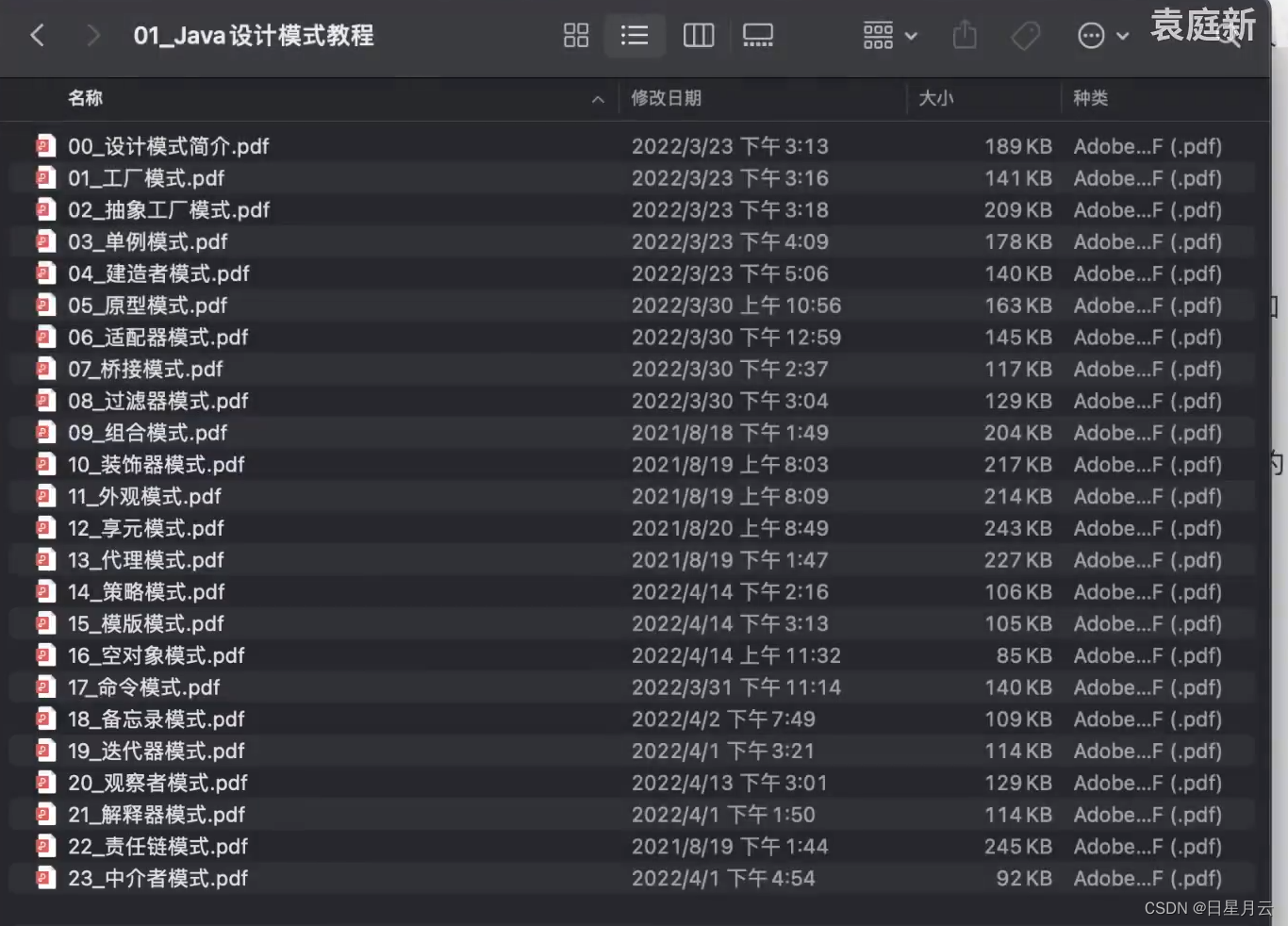
Task: Click PDF icon of 16_空对象模式.pdf
Action: (45, 655)
